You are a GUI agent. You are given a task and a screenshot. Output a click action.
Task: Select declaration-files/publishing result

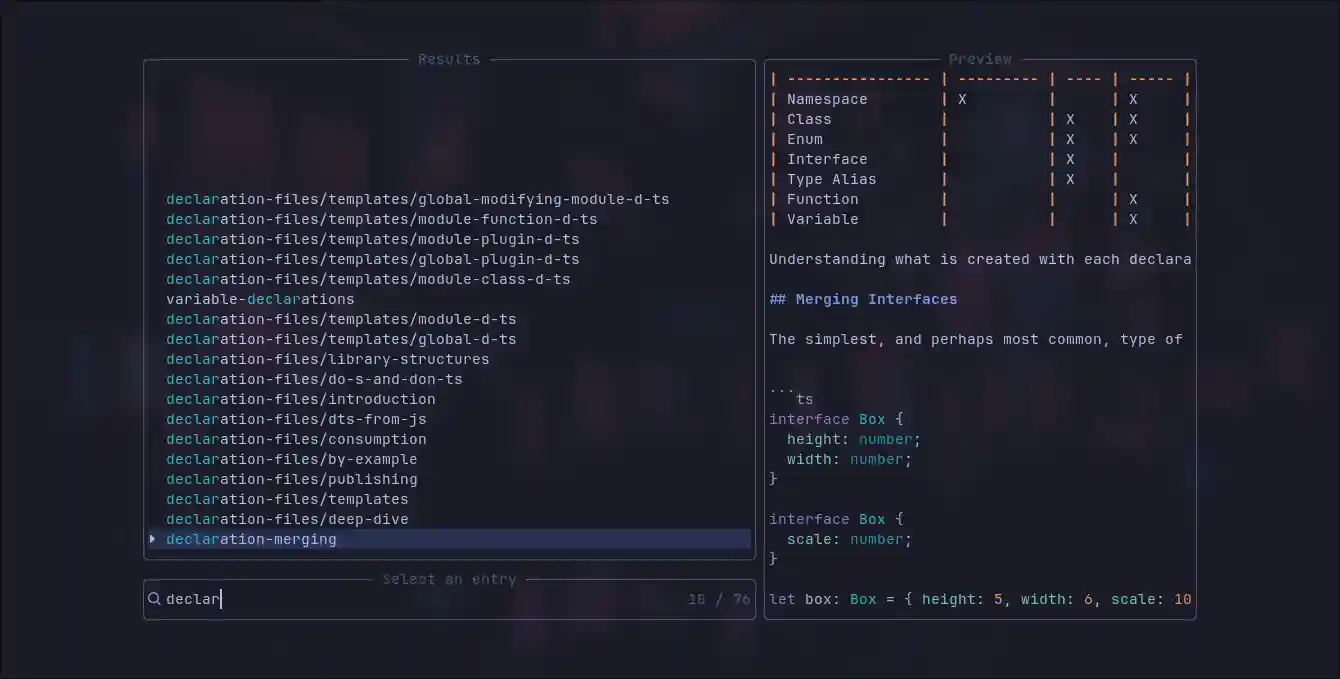pos(292,479)
